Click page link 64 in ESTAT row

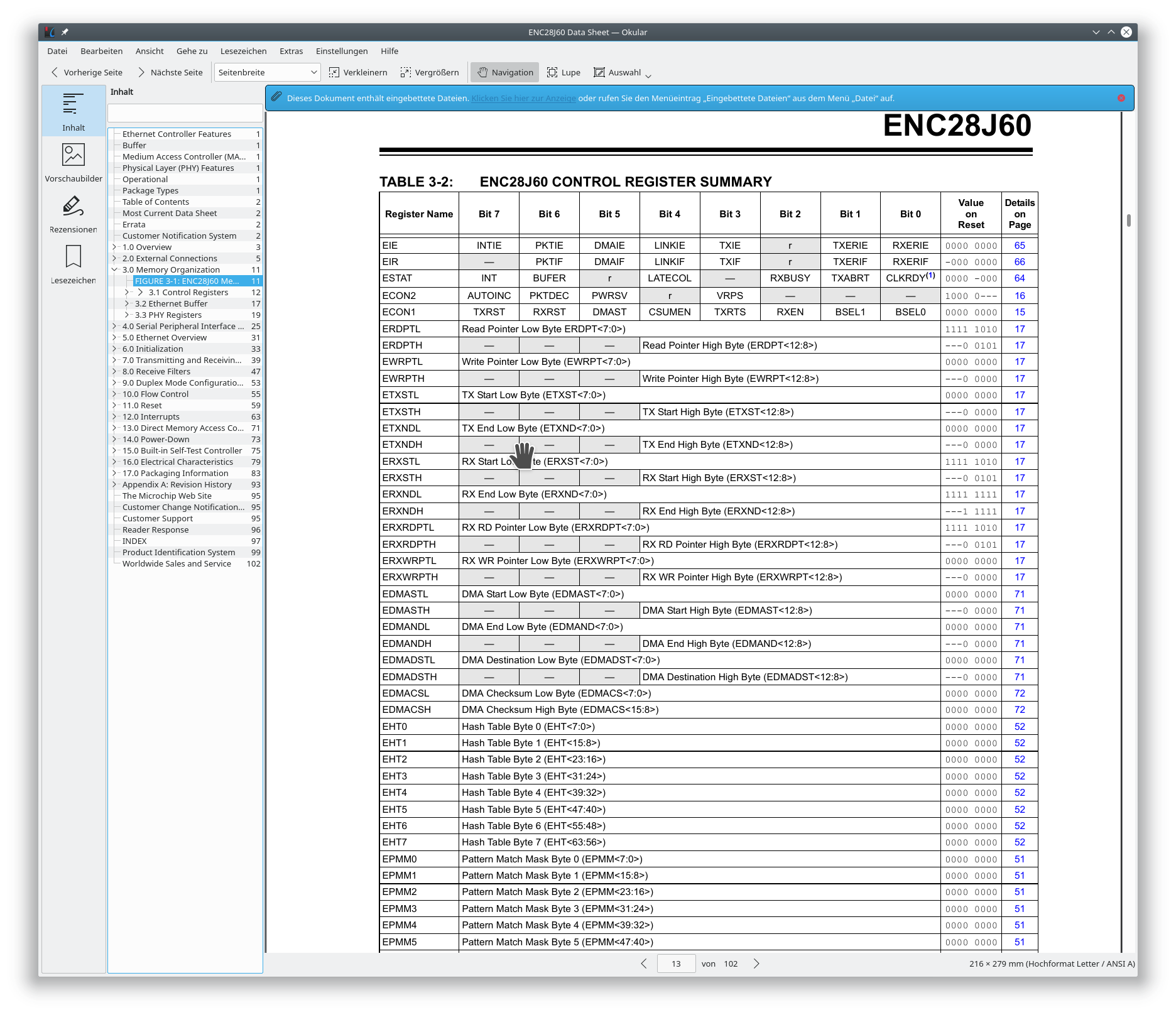(1020, 278)
